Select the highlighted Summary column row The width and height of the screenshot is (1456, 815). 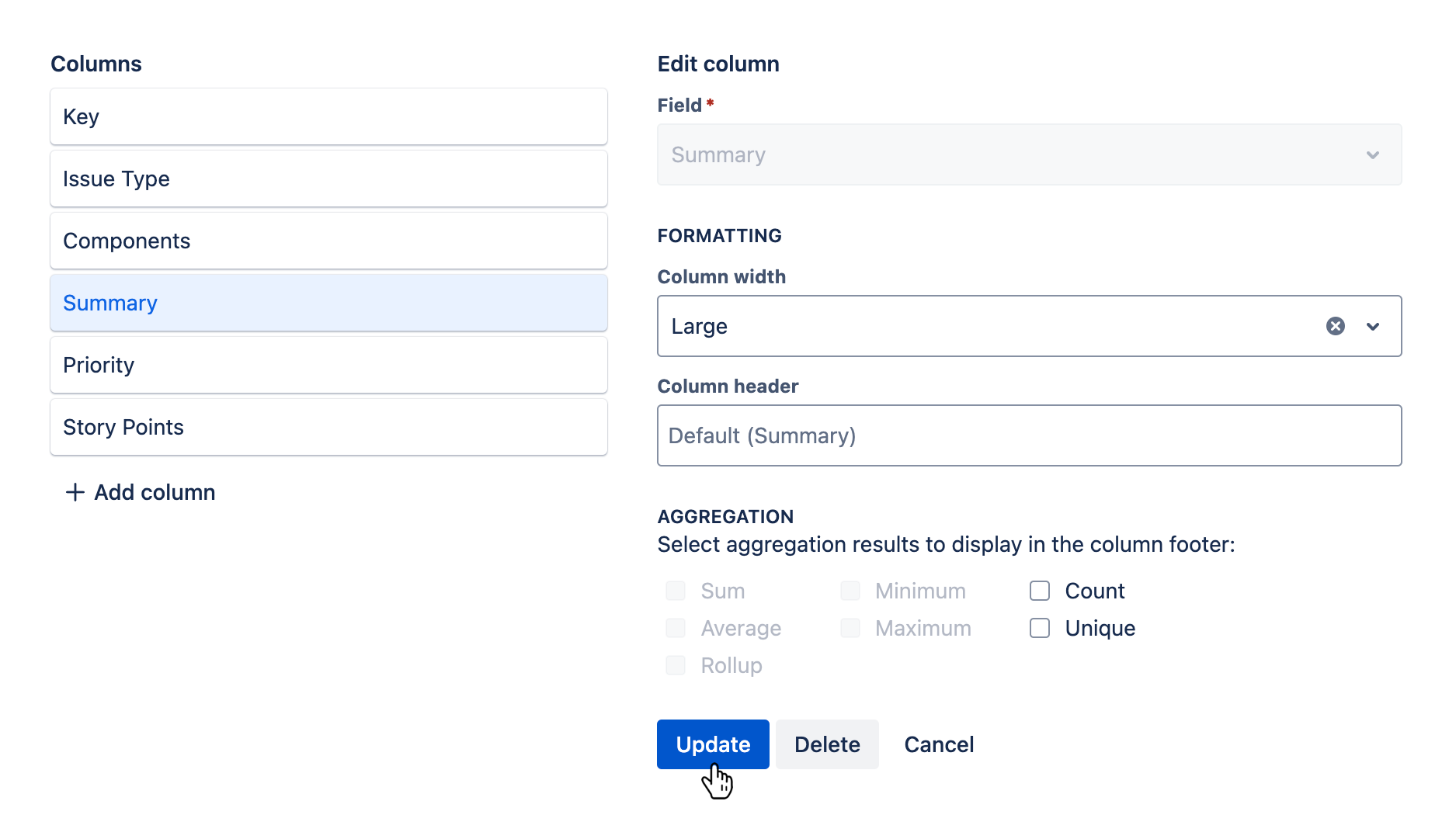(x=328, y=303)
